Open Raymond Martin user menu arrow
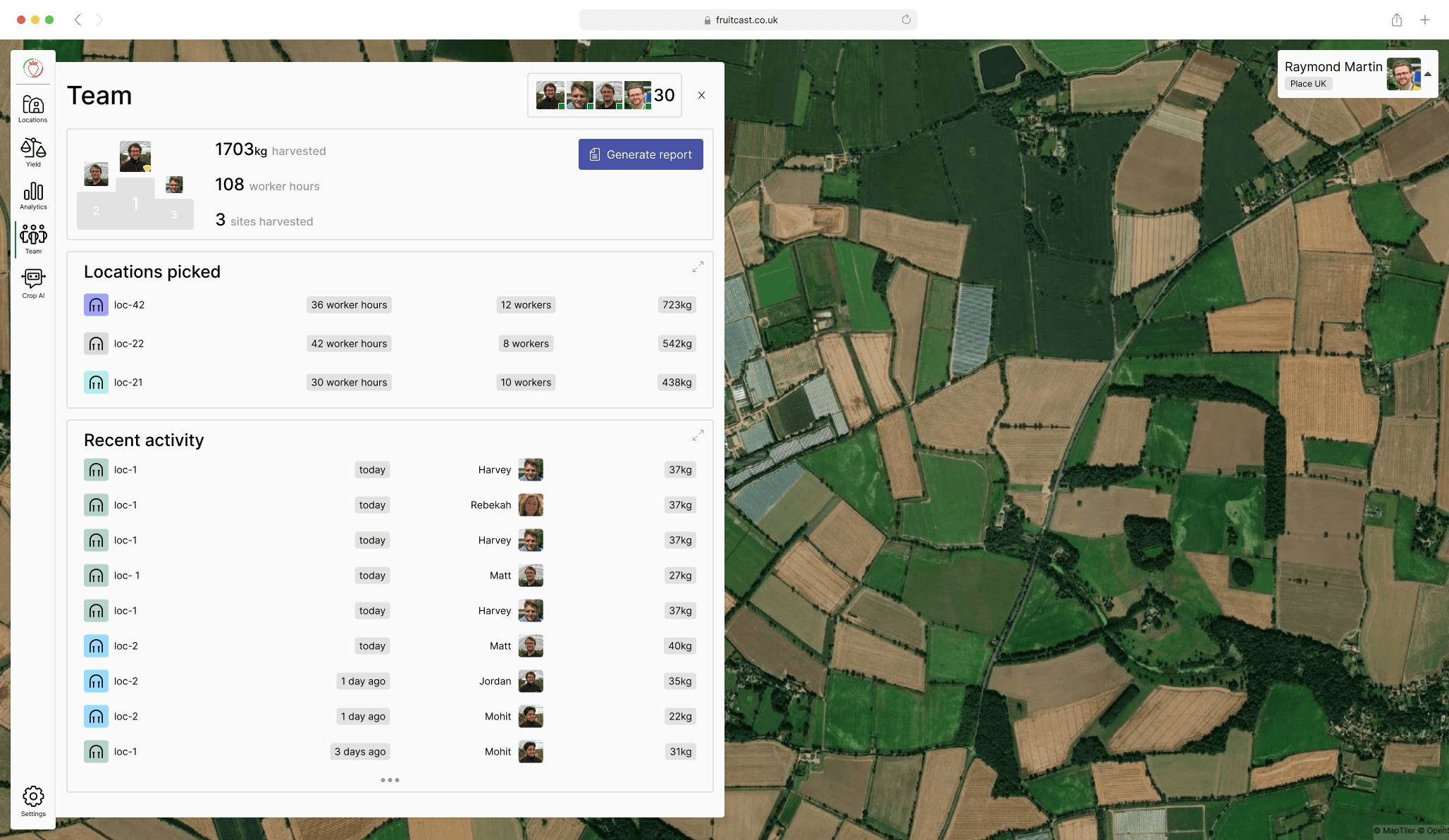The width and height of the screenshot is (1449, 840). coord(1428,74)
